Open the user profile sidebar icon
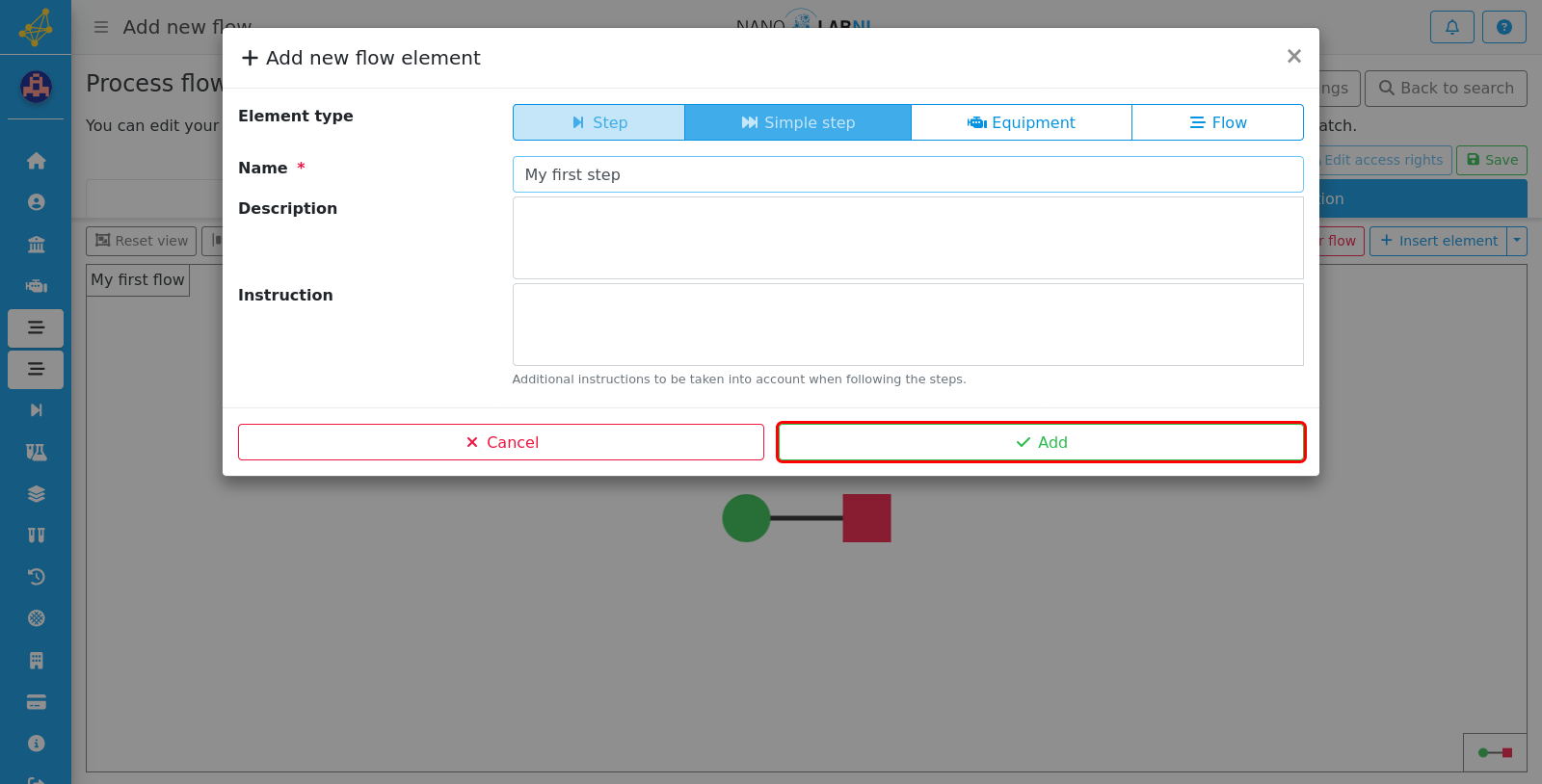 (x=36, y=202)
